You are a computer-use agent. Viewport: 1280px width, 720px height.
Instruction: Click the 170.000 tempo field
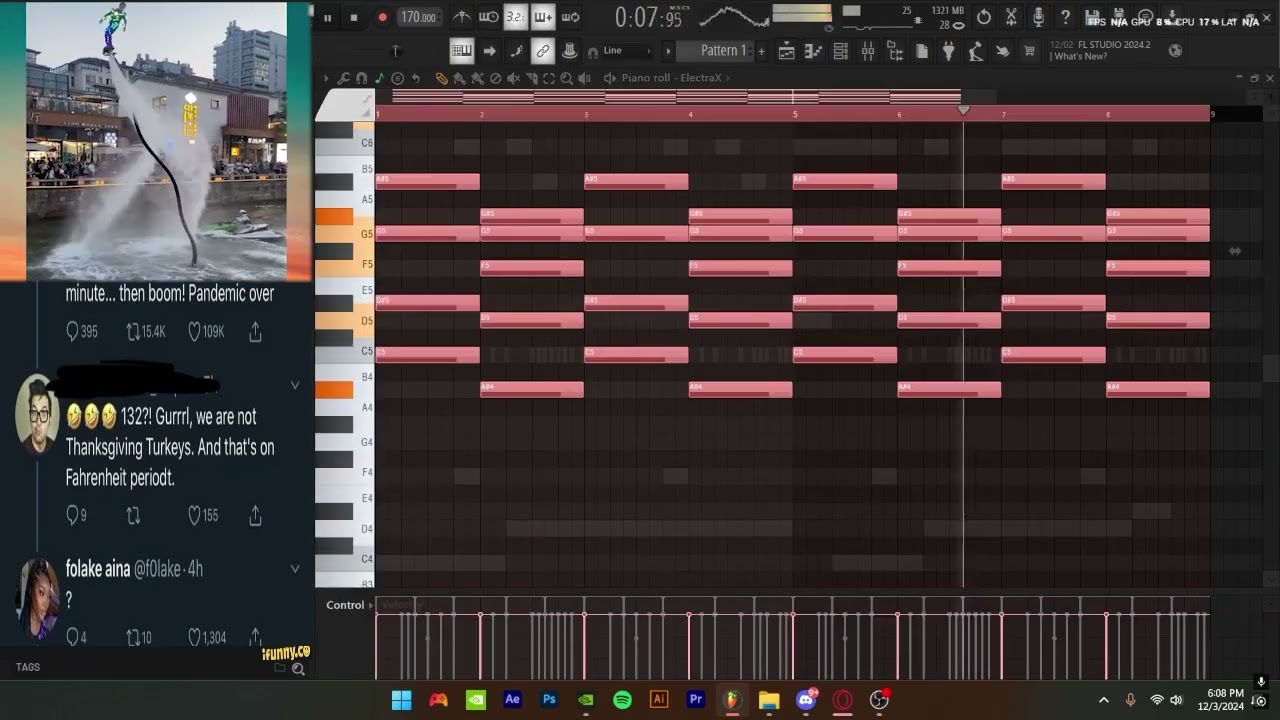click(x=420, y=17)
